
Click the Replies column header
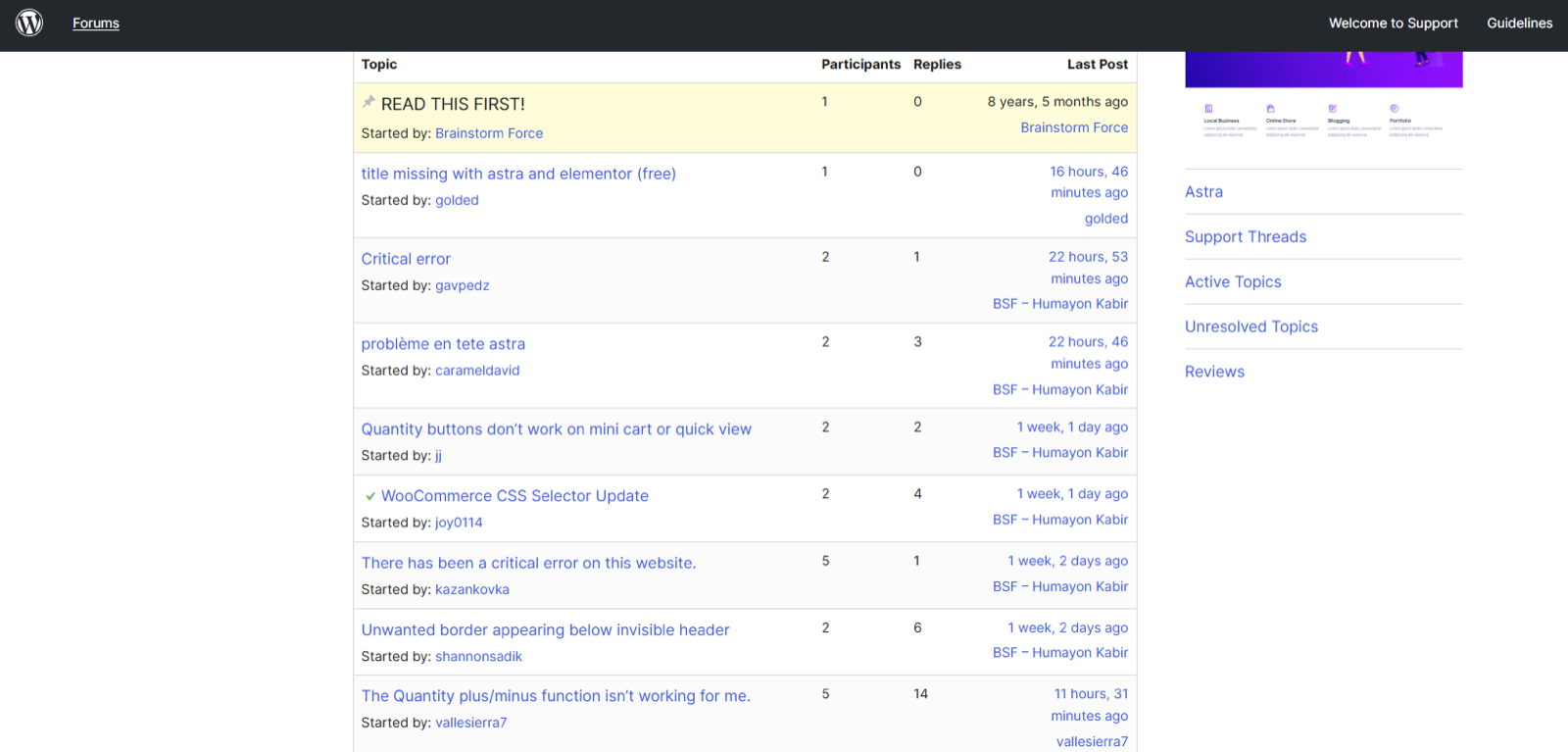tap(937, 65)
